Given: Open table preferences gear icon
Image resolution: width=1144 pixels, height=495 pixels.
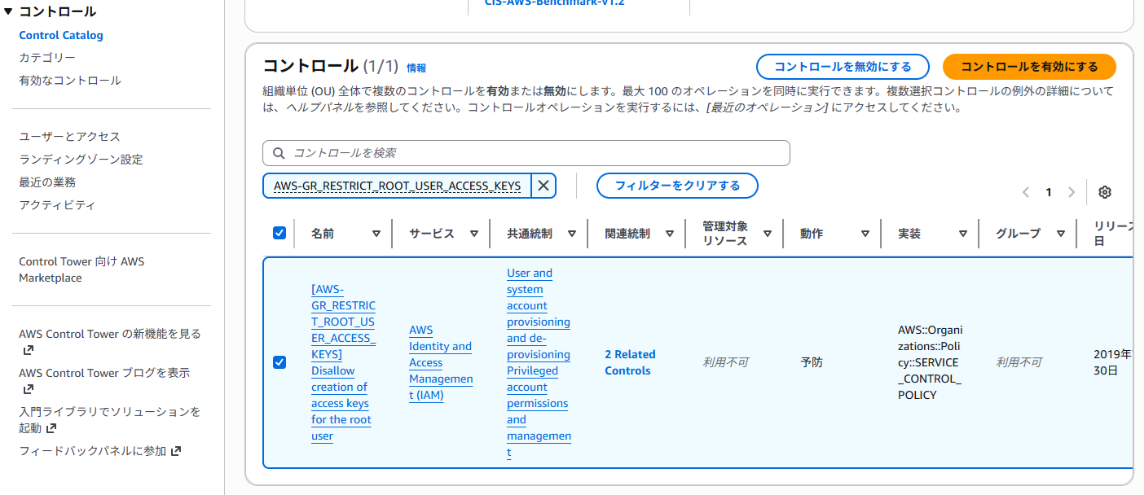Looking at the screenshot, I should point(1105,192).
